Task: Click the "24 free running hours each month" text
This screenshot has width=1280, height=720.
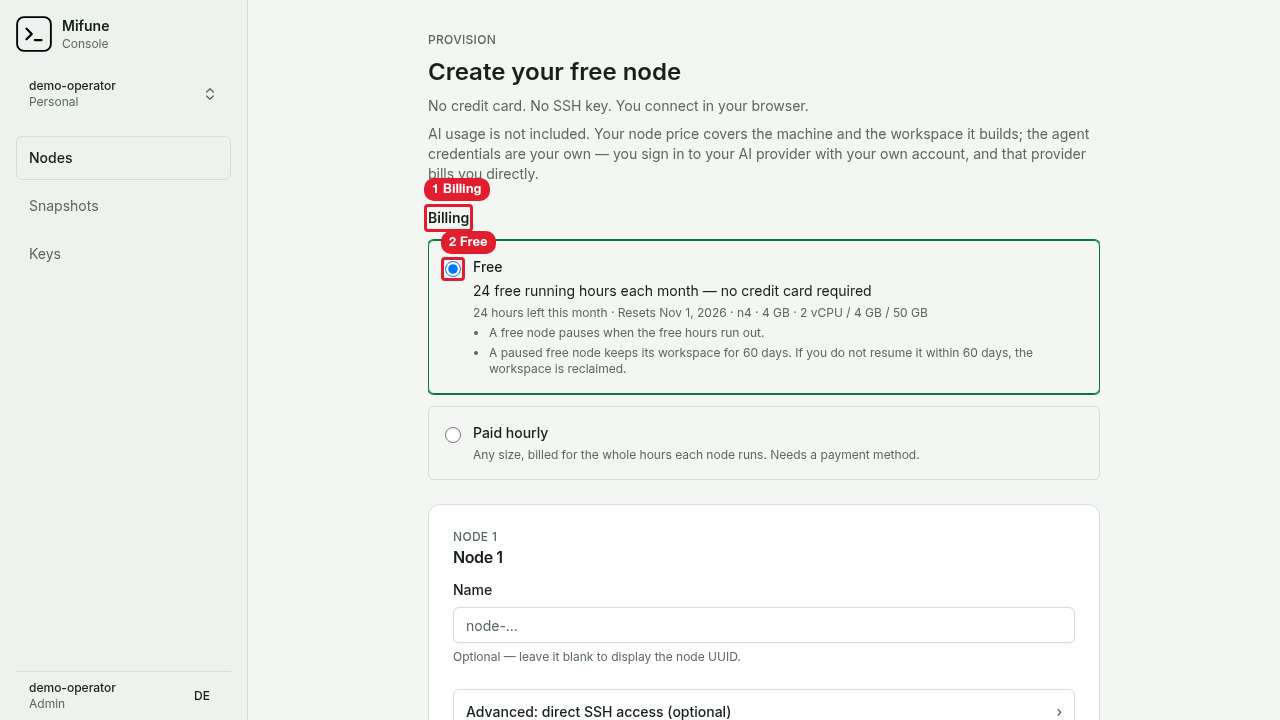Action: pyautogui.click(x=672, y=291)
